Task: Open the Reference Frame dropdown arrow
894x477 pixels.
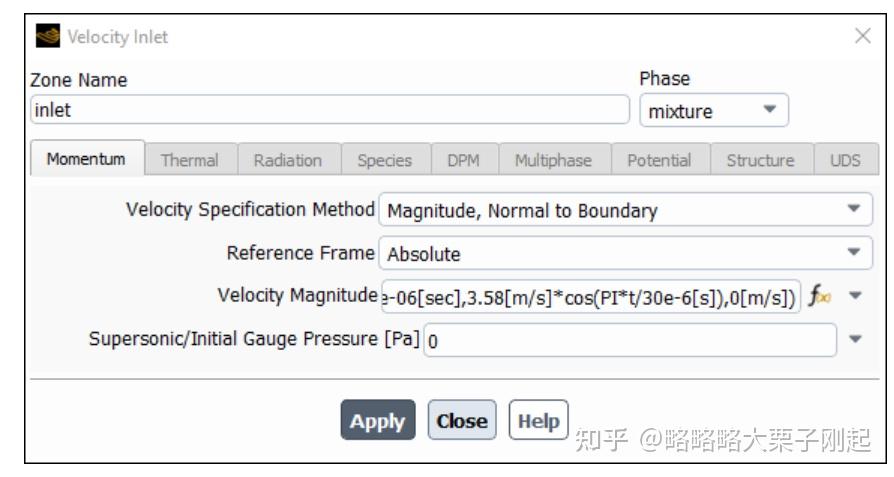Action: coord(854,252)
